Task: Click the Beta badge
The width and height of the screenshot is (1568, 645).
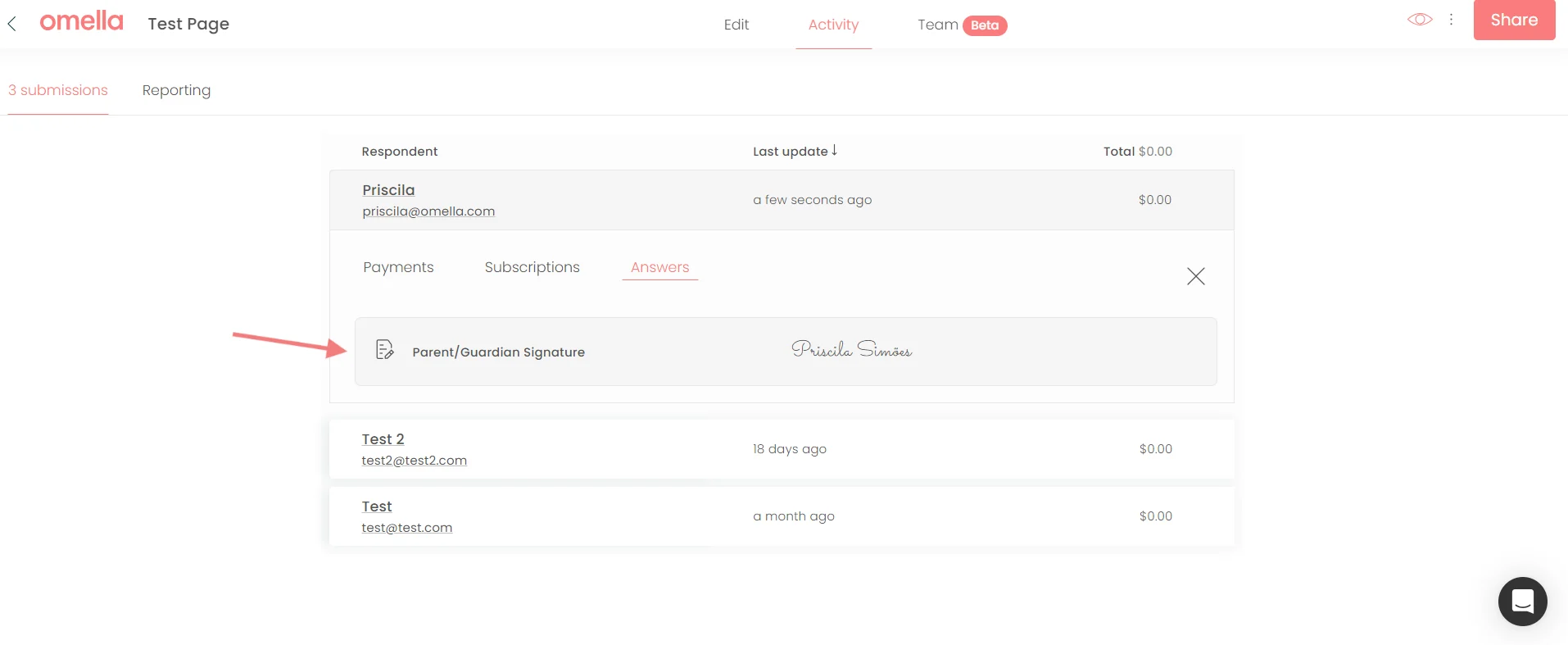Action: (x=985, y=25)
